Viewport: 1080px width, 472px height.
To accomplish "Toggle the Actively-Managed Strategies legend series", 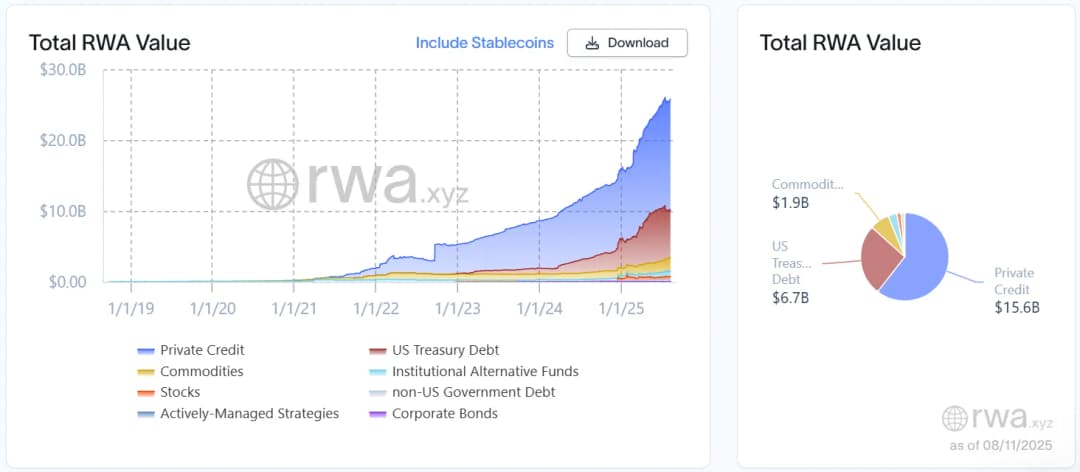I will (x=249, y=413).
